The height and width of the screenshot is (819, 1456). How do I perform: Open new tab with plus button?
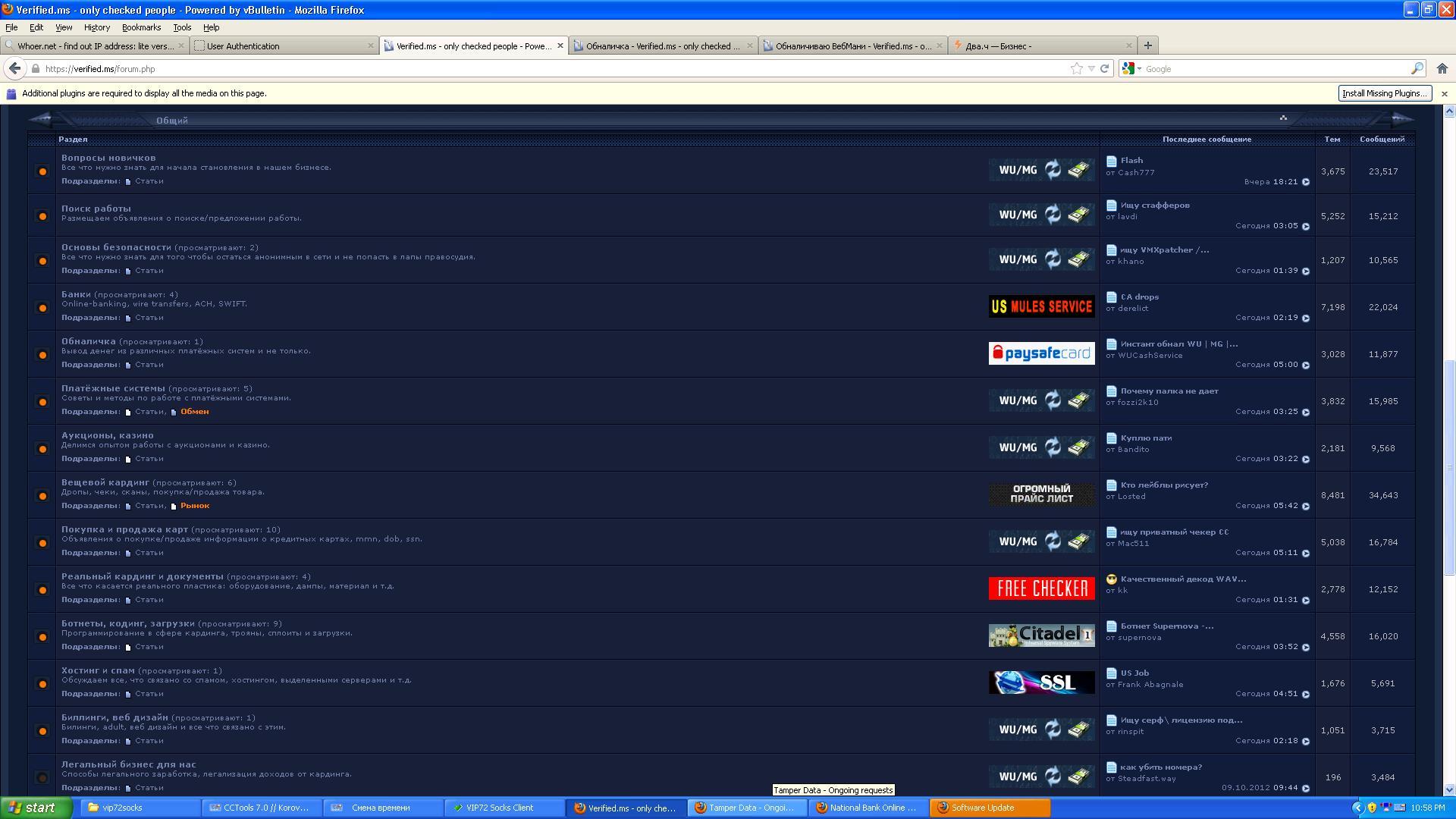(x=1147, y=45)
